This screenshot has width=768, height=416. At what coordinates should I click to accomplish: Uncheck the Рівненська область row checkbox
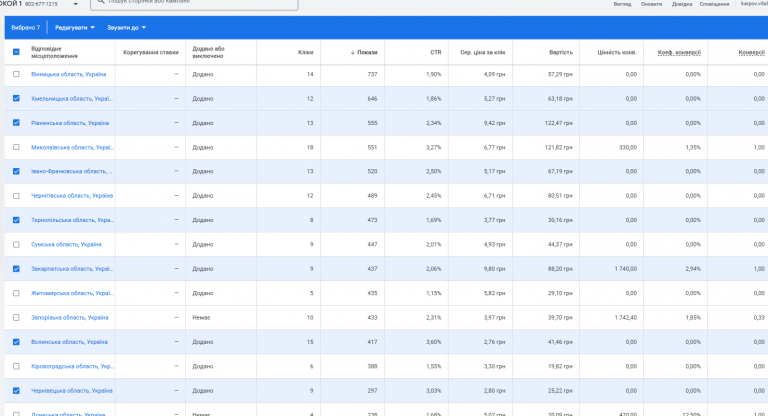(x=16, y=122)
